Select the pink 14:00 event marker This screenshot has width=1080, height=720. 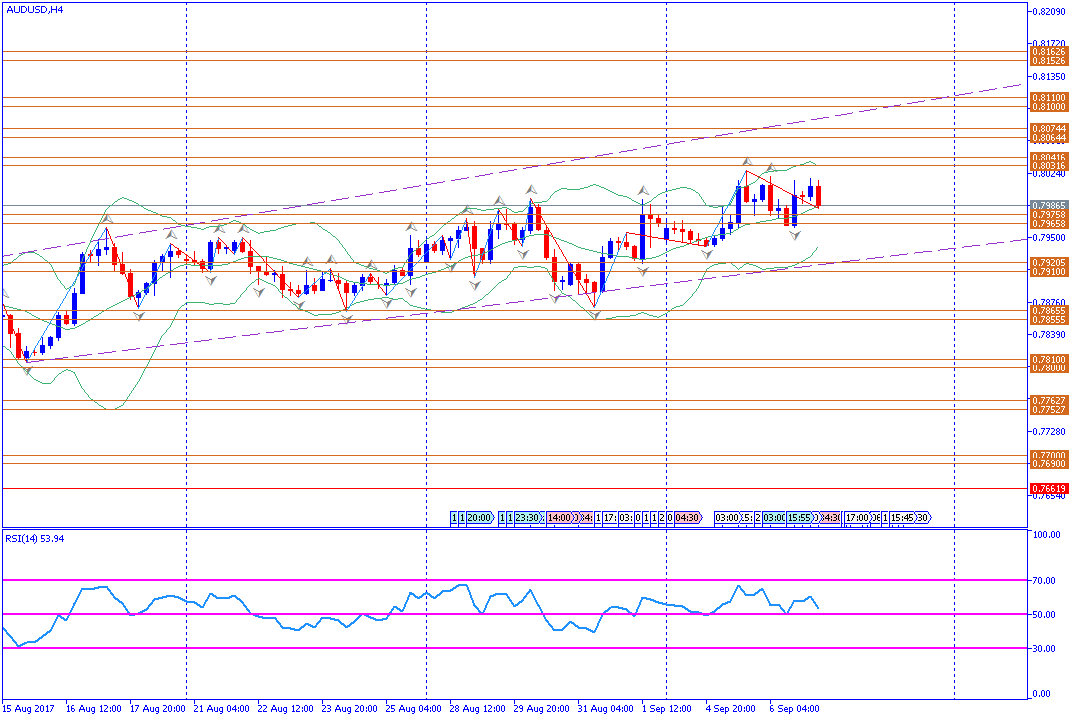tap(560, 518)
